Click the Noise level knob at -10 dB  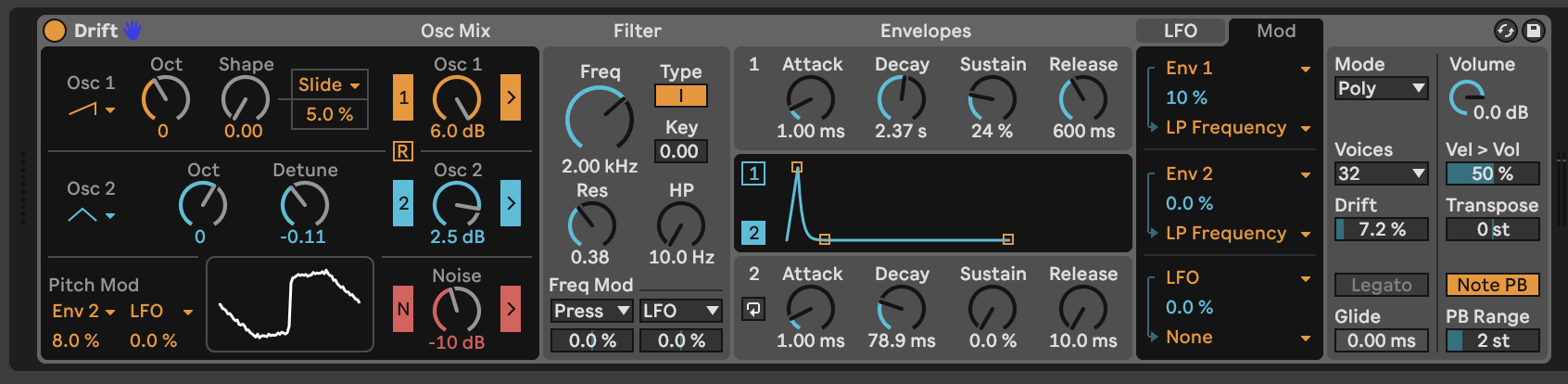(457, 310)
